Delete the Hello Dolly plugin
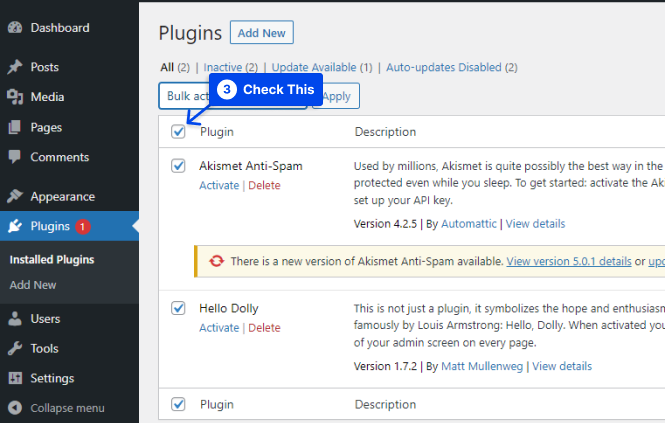 click(x=264, y=328)
